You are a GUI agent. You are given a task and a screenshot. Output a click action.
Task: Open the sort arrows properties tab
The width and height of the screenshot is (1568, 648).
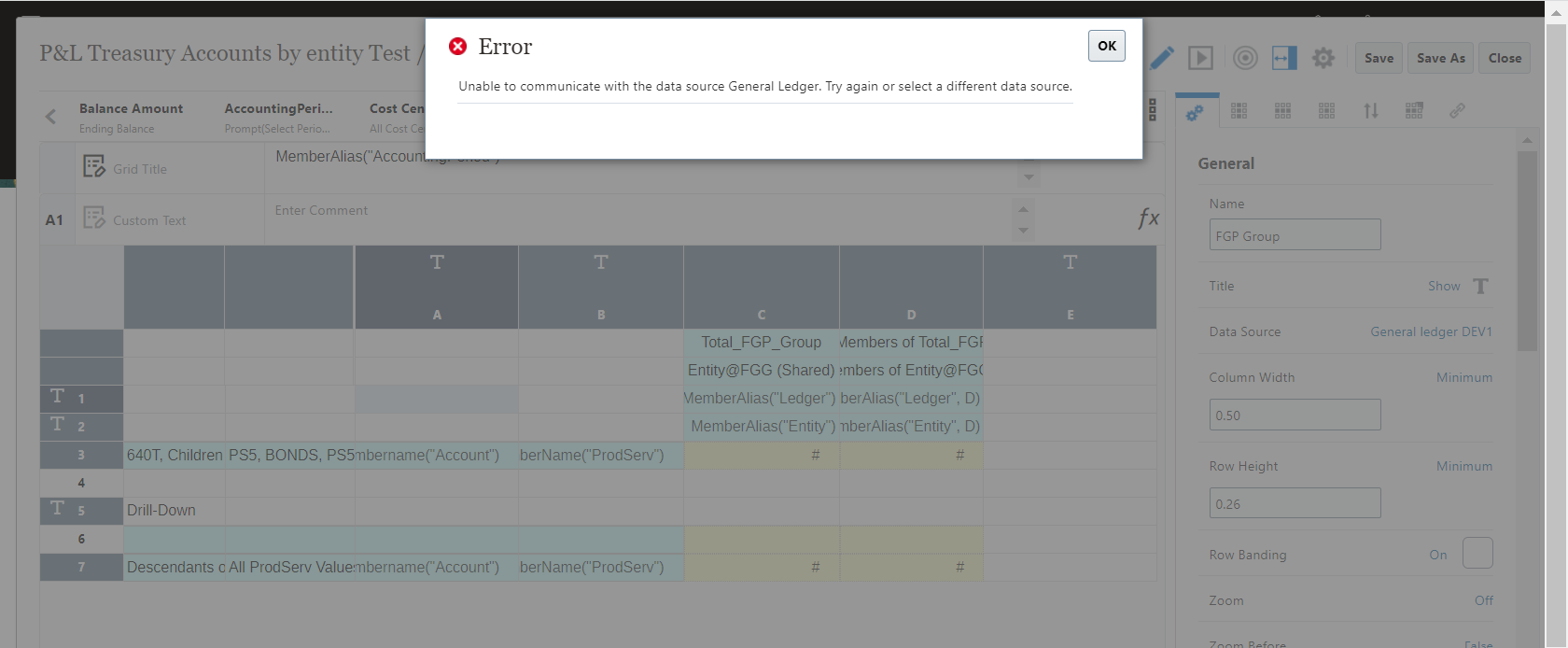pyautogui.click(x=1370, y=111)
